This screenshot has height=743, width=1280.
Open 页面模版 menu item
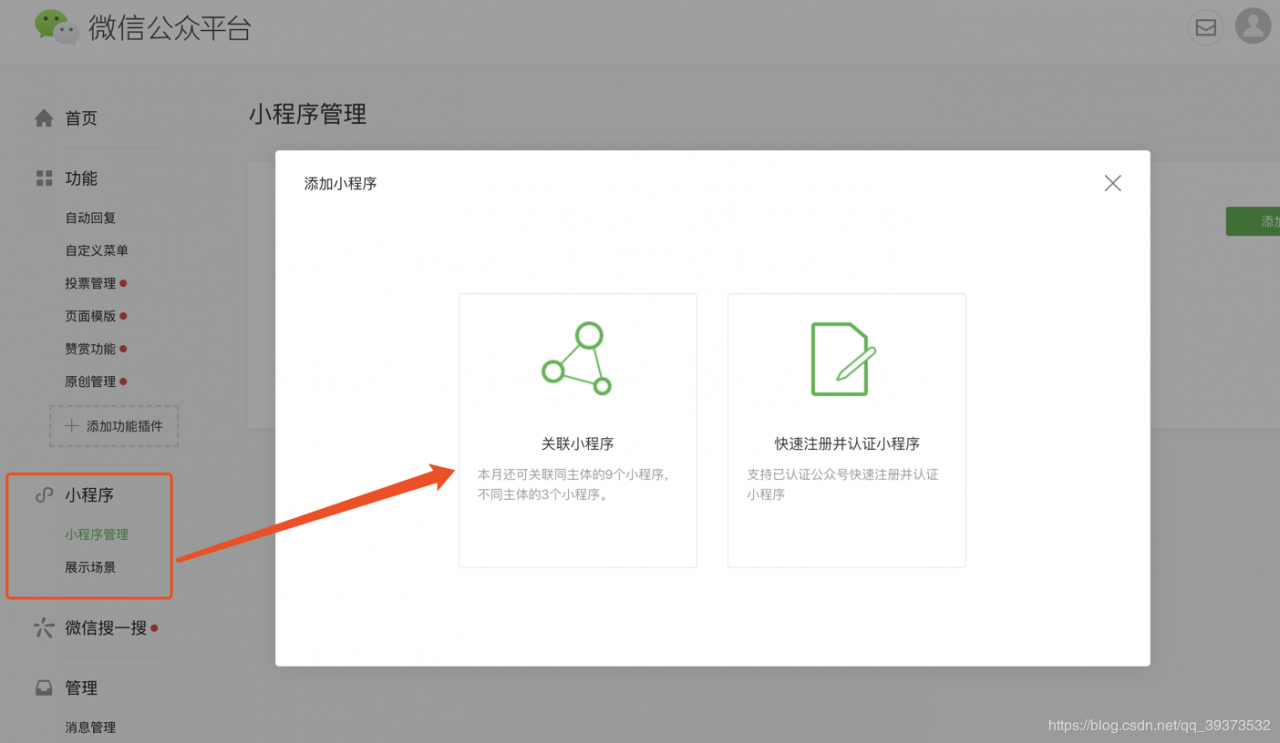click(x=91, y=316)
